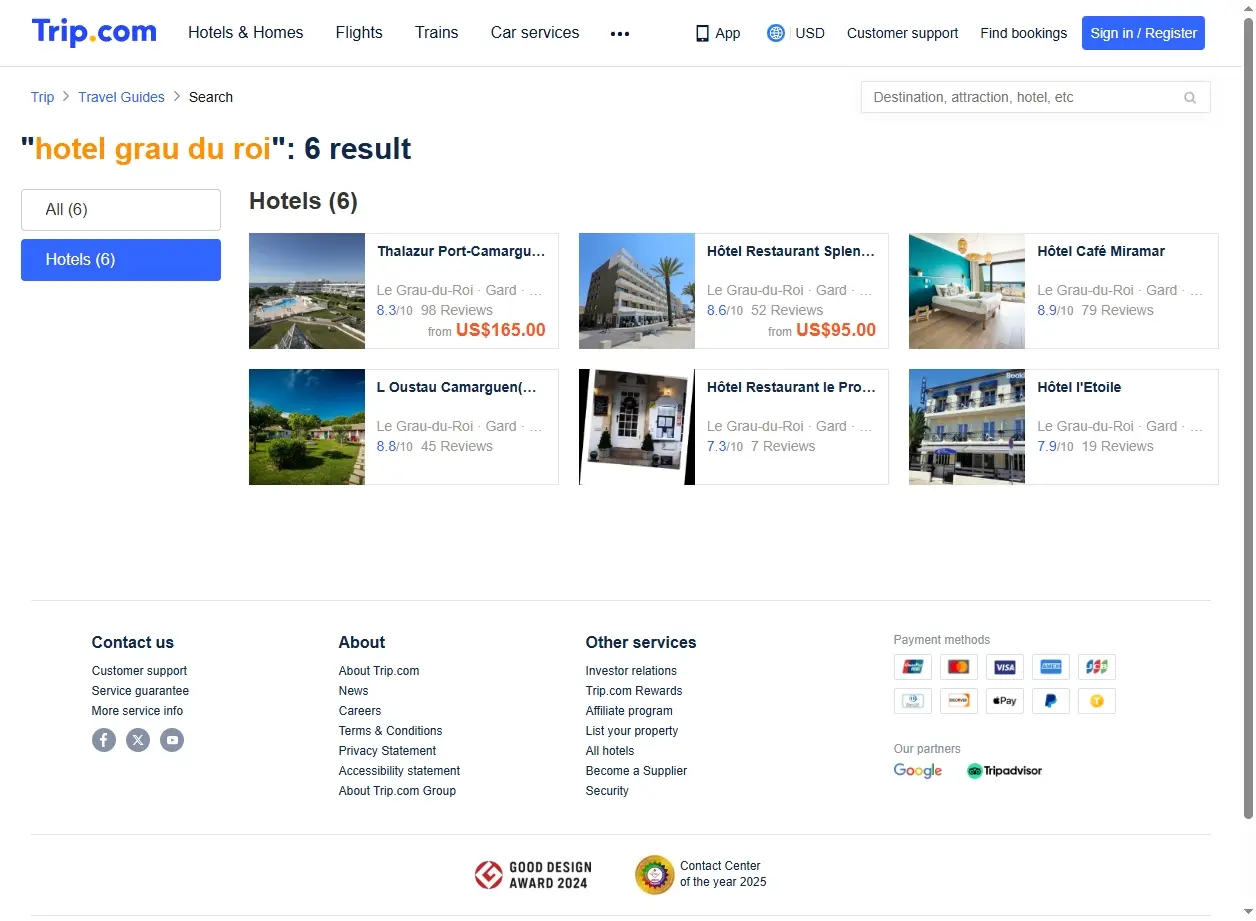Image resolution: width=1256 pixels, height=921 pixels.
Task: Click the Visa payment icon
Action: (1005, 667)
